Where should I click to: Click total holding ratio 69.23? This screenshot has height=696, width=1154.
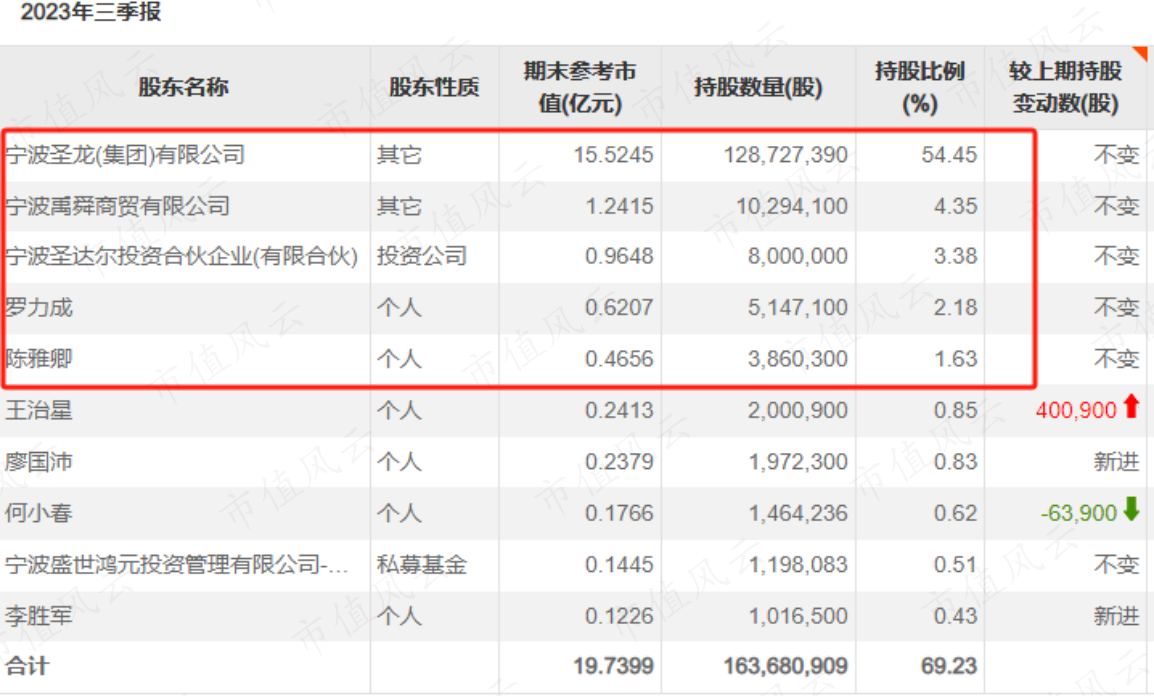pos(949,666)
